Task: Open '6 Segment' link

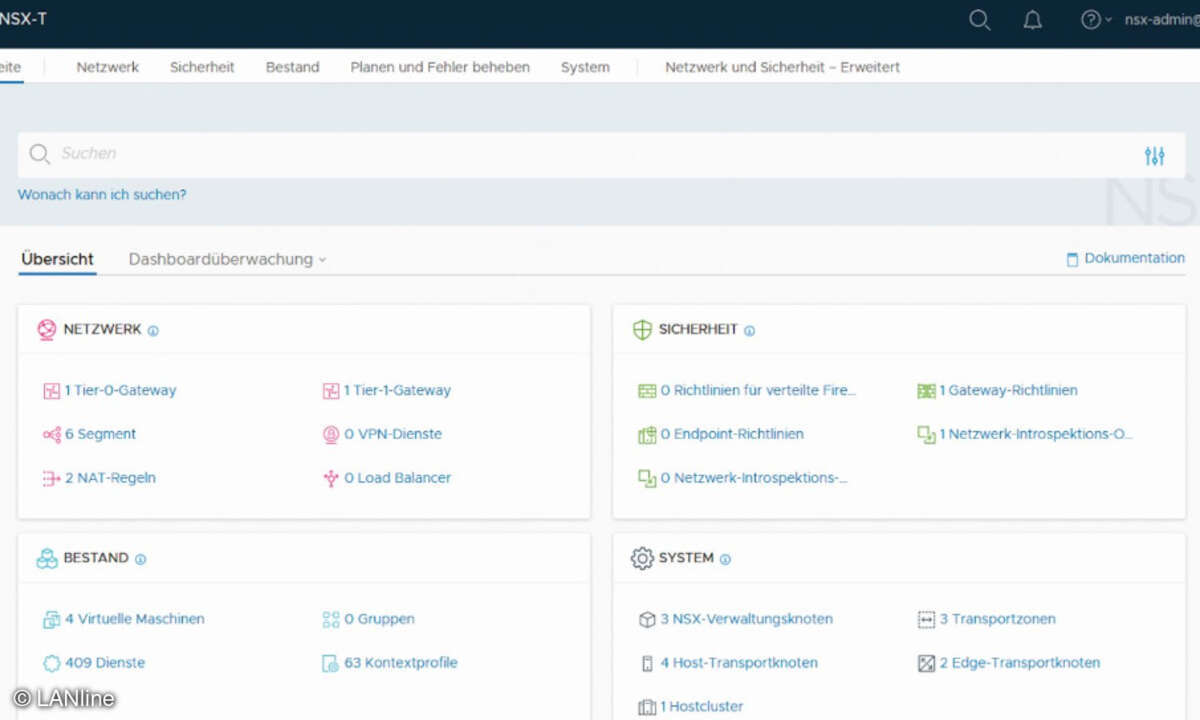Action: click(101, 435)
